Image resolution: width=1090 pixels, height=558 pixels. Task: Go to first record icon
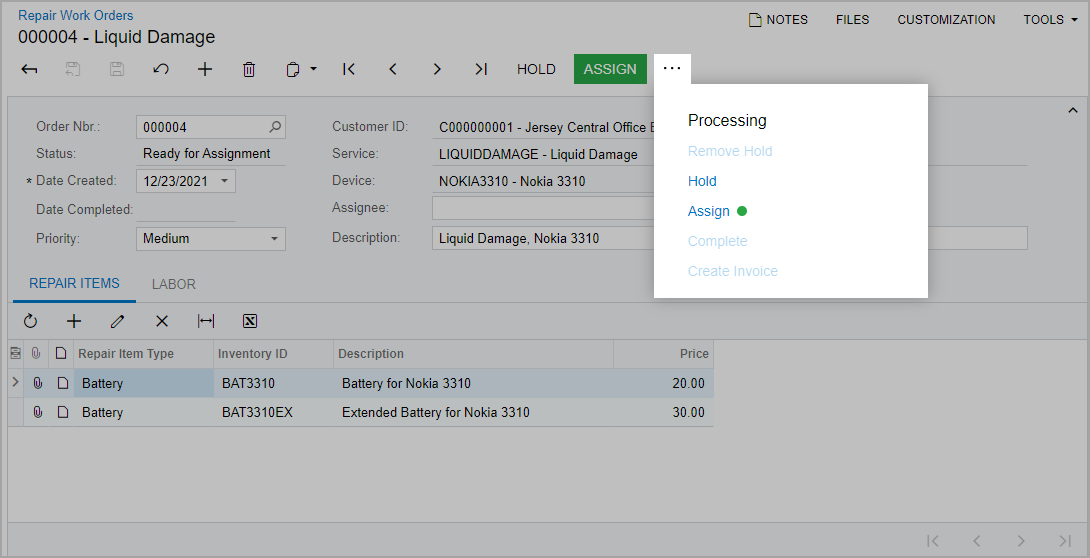pyautogui.click(x=349, y=69)
